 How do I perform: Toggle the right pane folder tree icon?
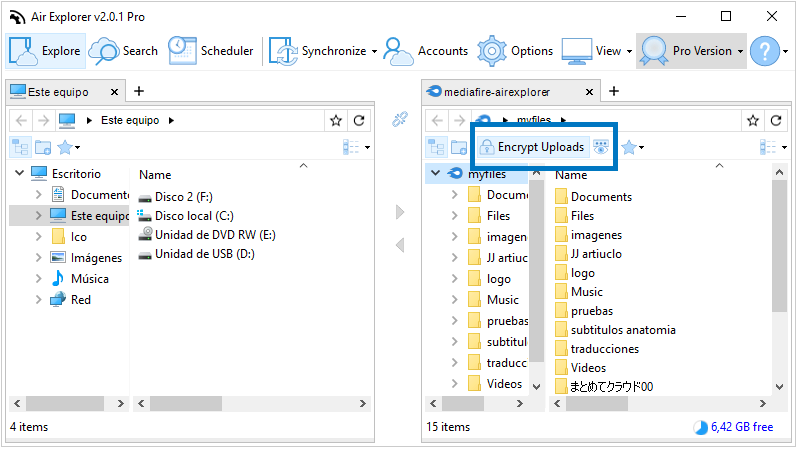pos(437,147)
